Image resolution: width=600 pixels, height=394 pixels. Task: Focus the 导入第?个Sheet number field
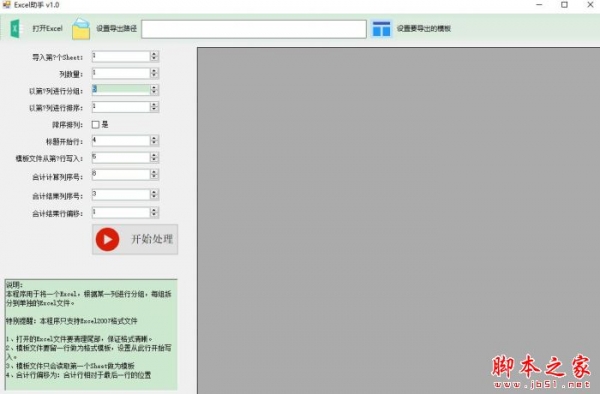pyautogui.click(x=121, y=56)
